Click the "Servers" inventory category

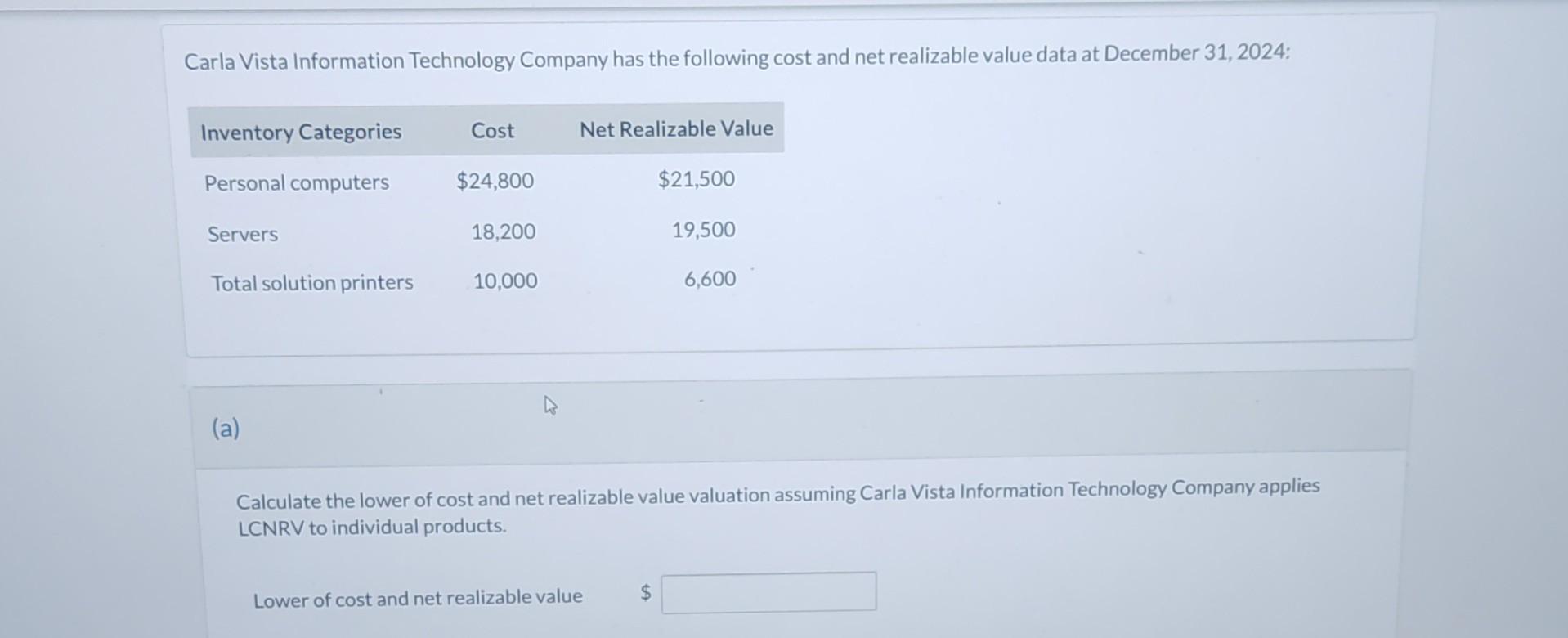click(241, 233)
